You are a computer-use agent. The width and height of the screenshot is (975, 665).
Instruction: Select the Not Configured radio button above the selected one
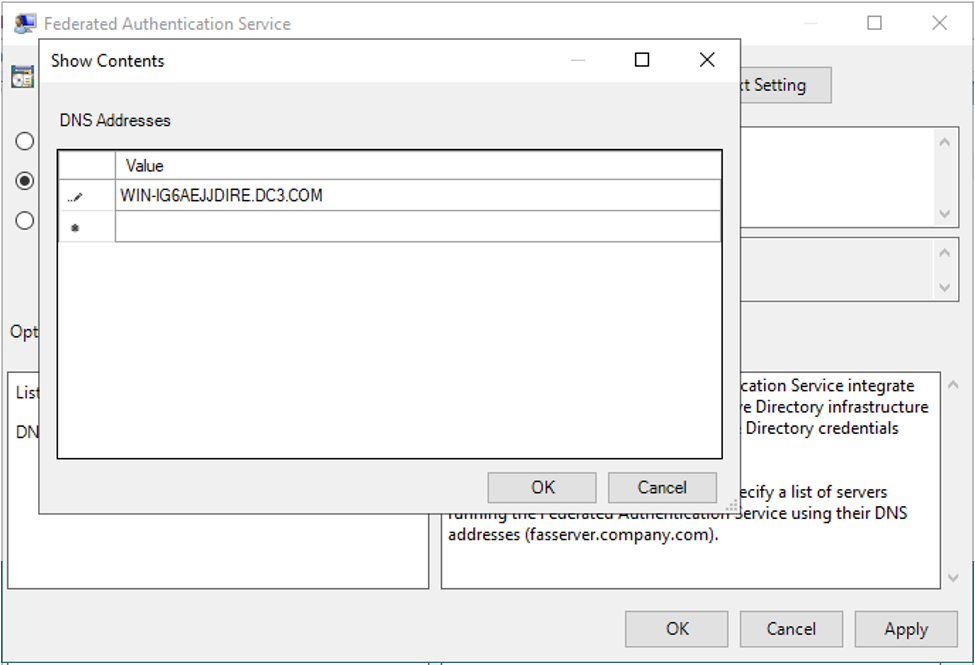[x=25, y=141]
